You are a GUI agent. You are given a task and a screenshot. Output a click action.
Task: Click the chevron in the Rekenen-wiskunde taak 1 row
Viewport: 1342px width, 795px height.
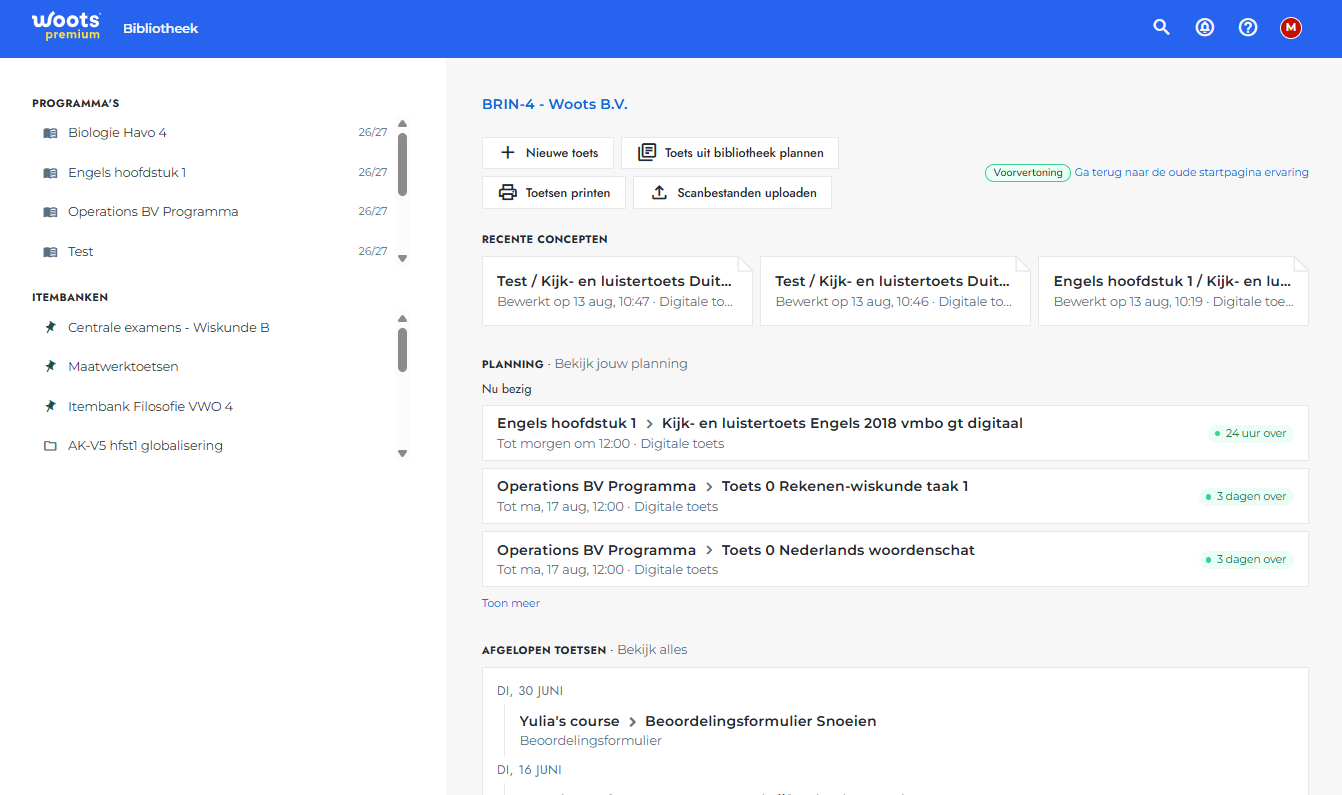click(x=709, y=487)
